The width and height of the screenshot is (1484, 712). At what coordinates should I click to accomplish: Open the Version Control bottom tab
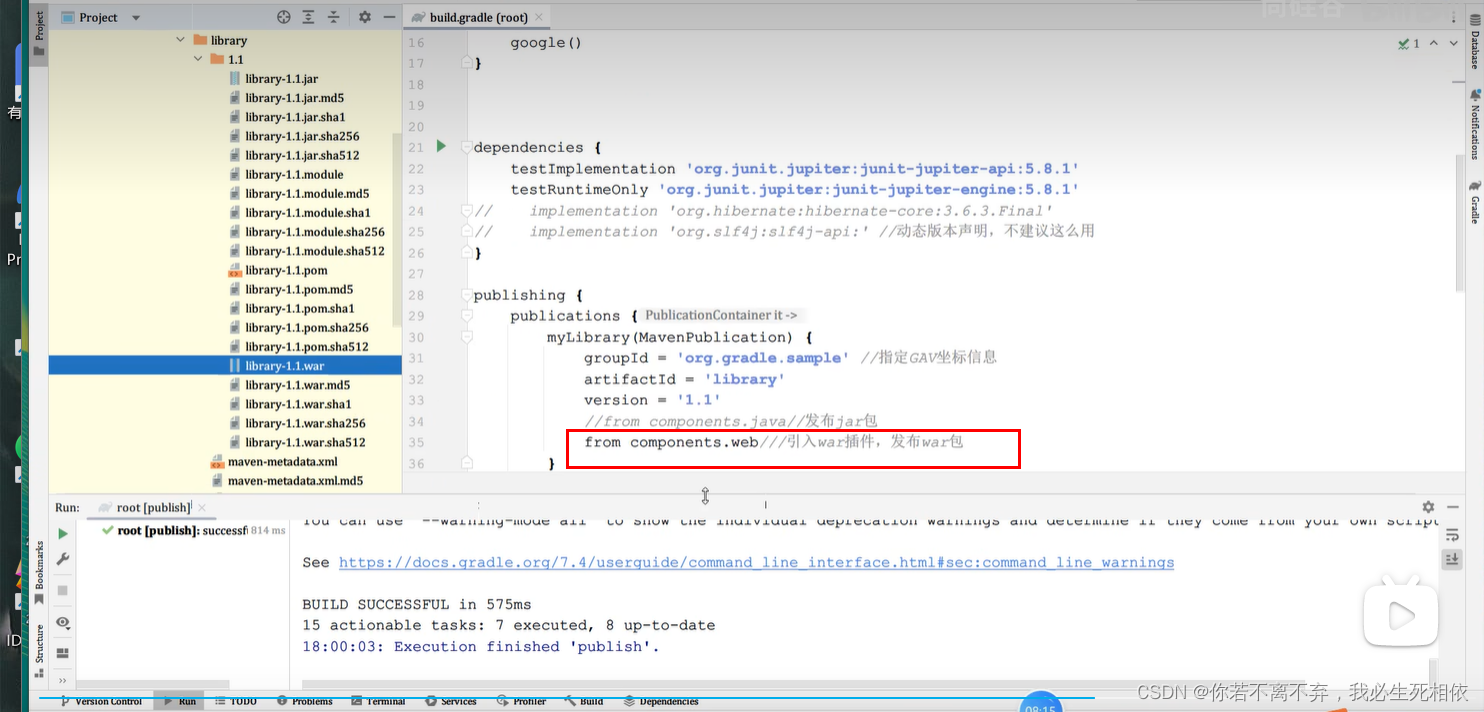(101, 702)
